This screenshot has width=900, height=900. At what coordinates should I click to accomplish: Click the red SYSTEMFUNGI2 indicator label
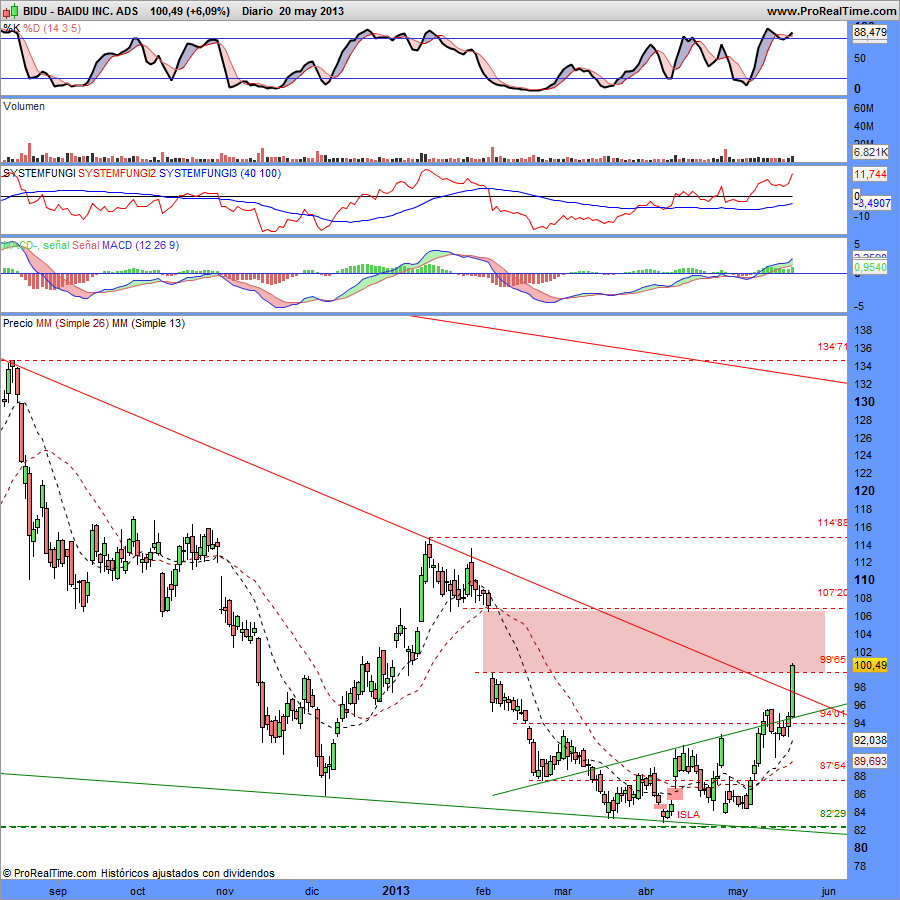pos(117,173)
